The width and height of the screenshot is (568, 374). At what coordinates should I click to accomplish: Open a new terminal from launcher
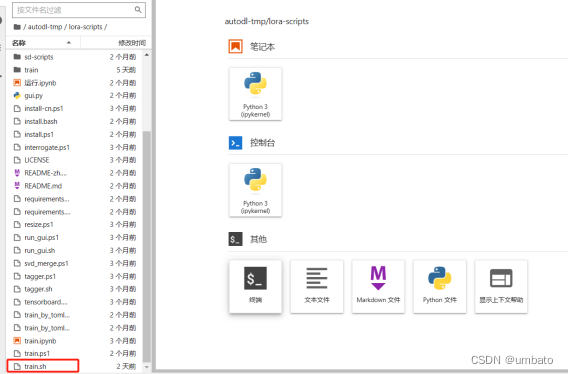(x=255, y=286)
